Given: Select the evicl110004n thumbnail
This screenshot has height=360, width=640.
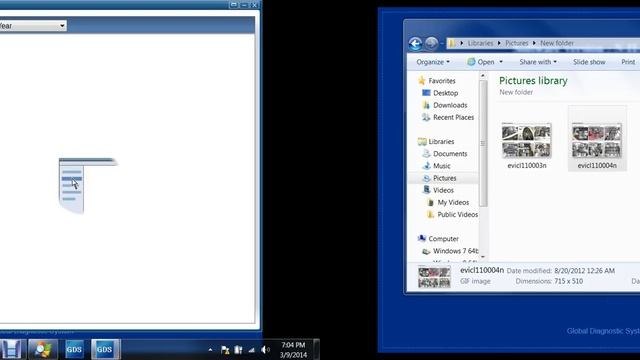Looking at the screenshot, I should tap(597, 140).
